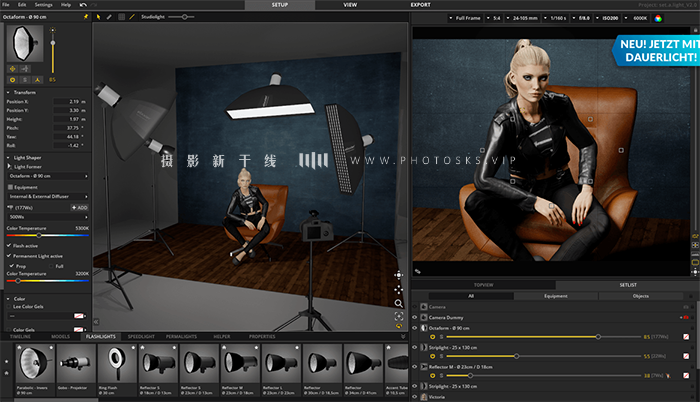This screenshot has width=700, height=402.
Task: Open the MODELS library tab
Action: point(60,336)
